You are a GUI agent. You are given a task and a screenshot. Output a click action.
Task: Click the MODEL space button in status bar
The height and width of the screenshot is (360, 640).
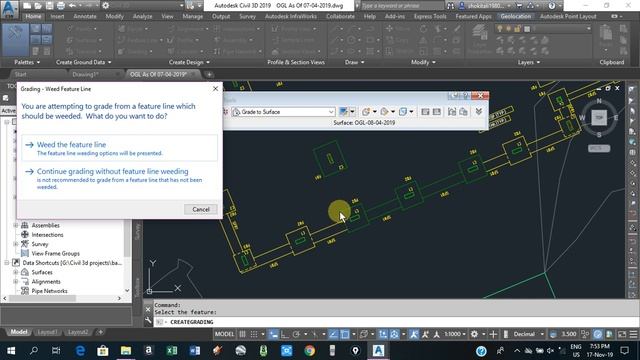pos(224,334)
